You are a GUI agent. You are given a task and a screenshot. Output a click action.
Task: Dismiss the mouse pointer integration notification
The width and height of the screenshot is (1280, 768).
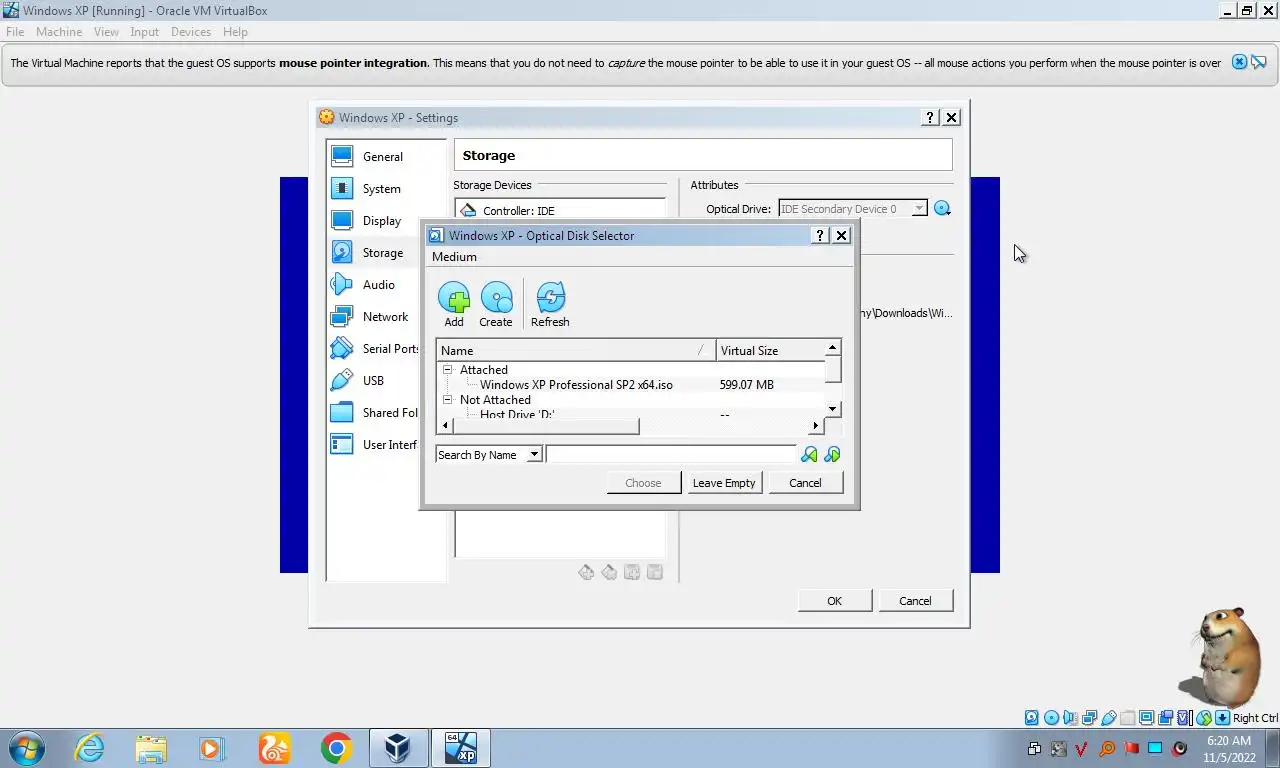pyautogui.click(x=1239, y=62)
